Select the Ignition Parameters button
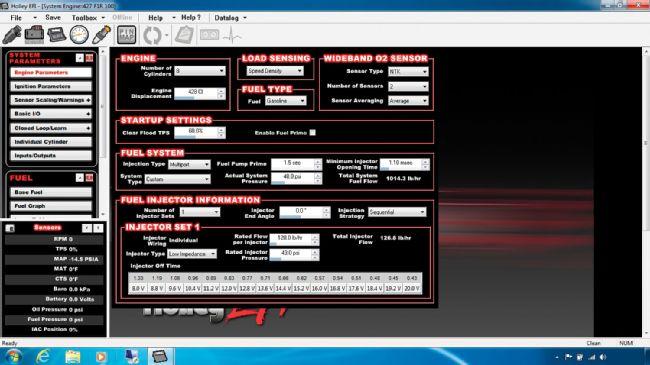This screenshot has width=650, height=365. [51, 86]
